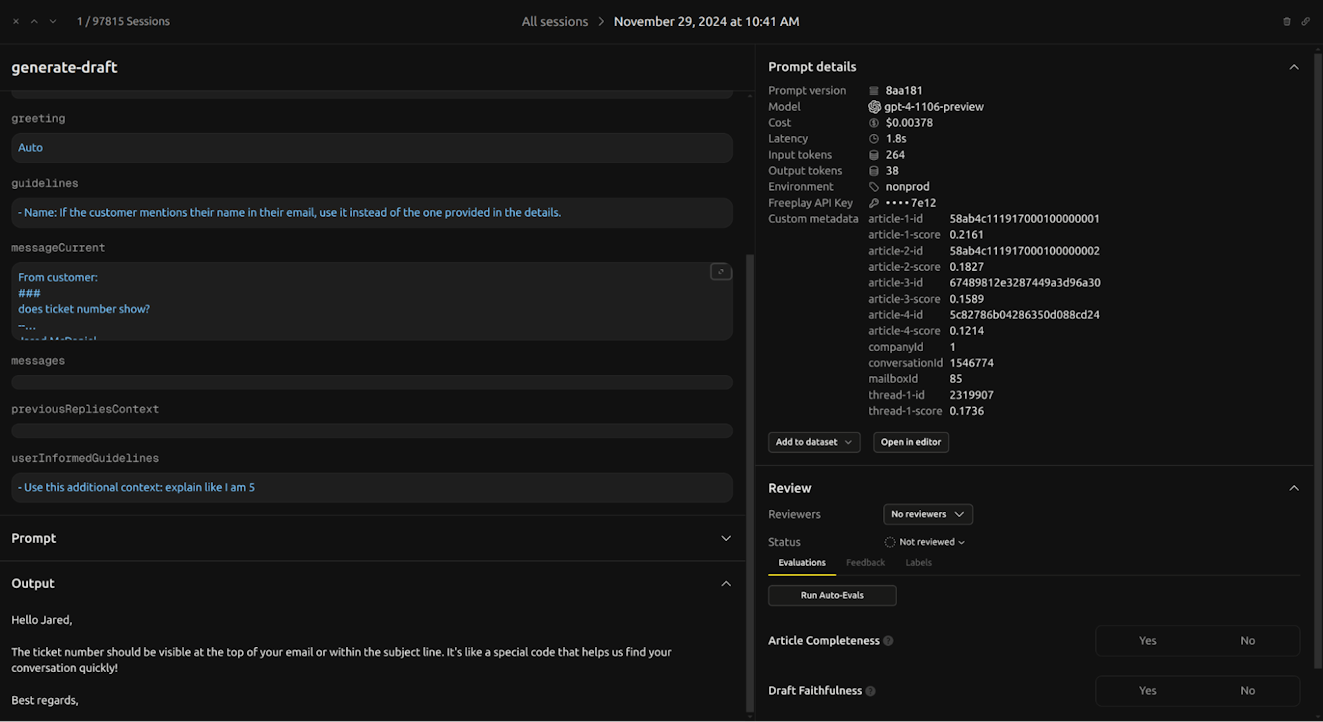Delete this session using the trash icon
The width and height of the screenshot is (1323, 722).
pos(1287,21)
